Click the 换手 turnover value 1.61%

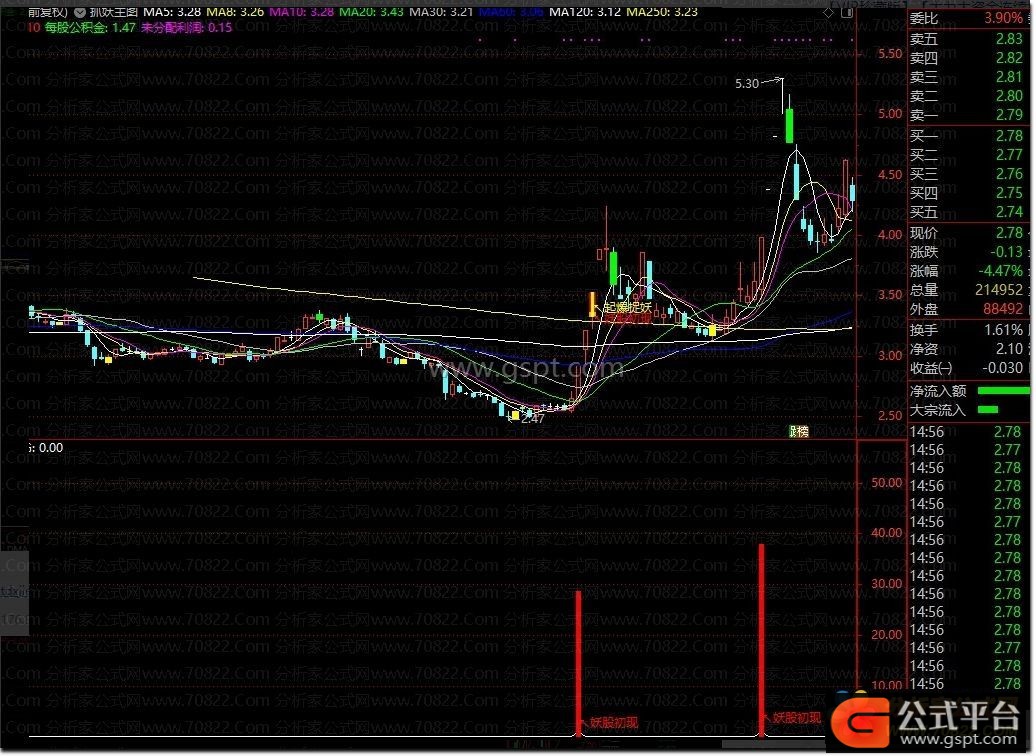tap(1003, 330)
